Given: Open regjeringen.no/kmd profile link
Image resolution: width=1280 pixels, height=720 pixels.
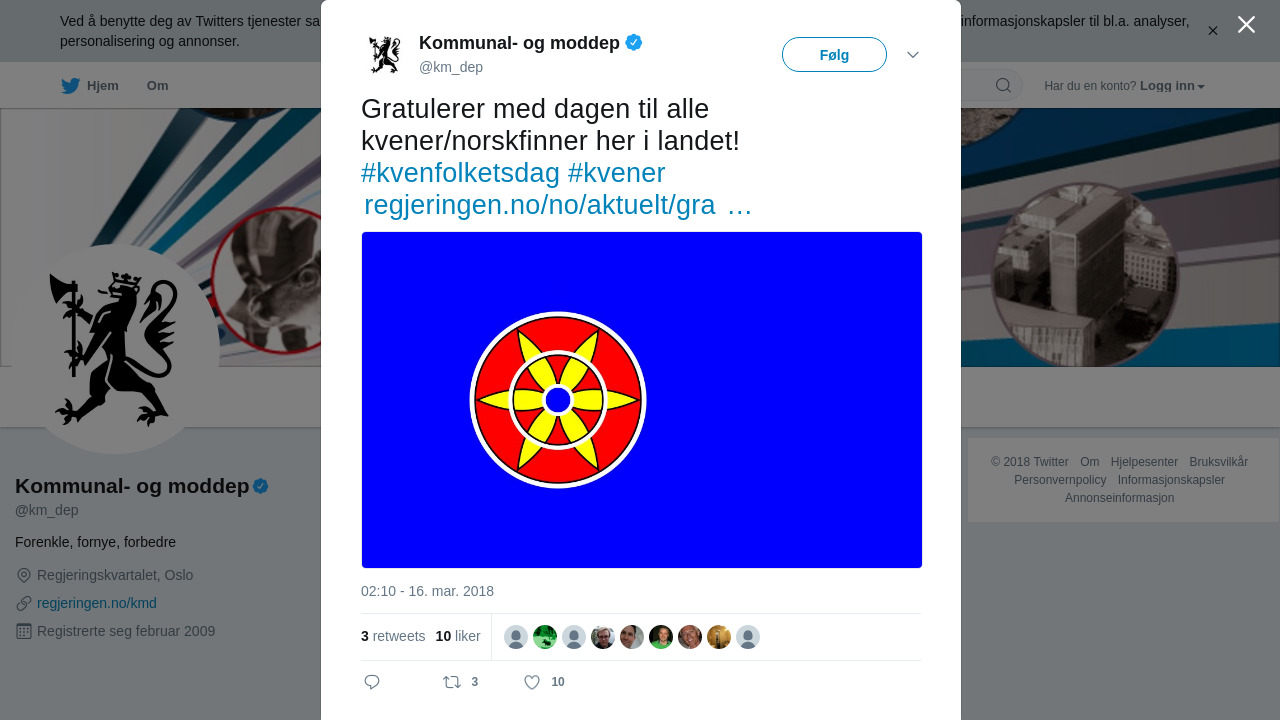Looking at the screenshot, I should pos(97,603).
